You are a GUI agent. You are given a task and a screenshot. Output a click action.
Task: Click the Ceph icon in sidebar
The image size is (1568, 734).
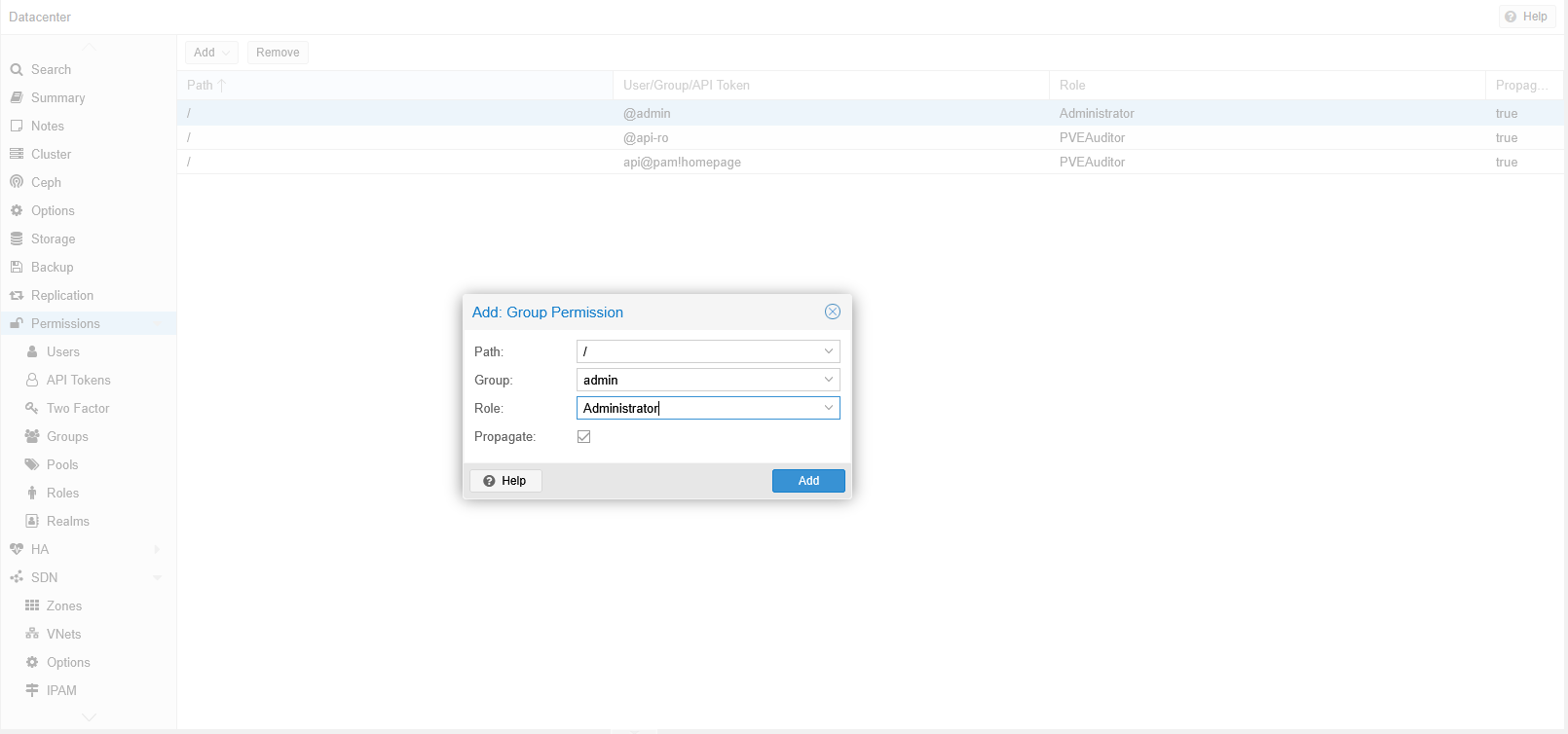click(17, 183)
